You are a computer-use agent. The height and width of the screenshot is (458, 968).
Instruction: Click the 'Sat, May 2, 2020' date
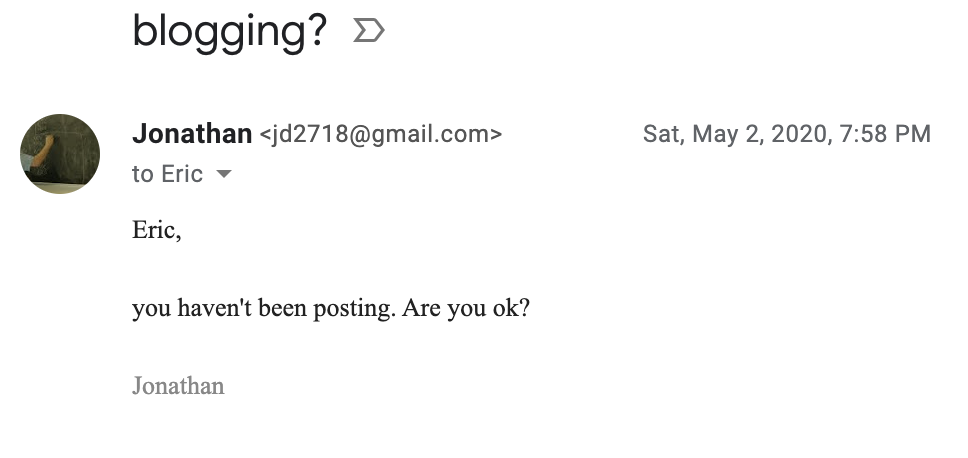tap(732, 134)
